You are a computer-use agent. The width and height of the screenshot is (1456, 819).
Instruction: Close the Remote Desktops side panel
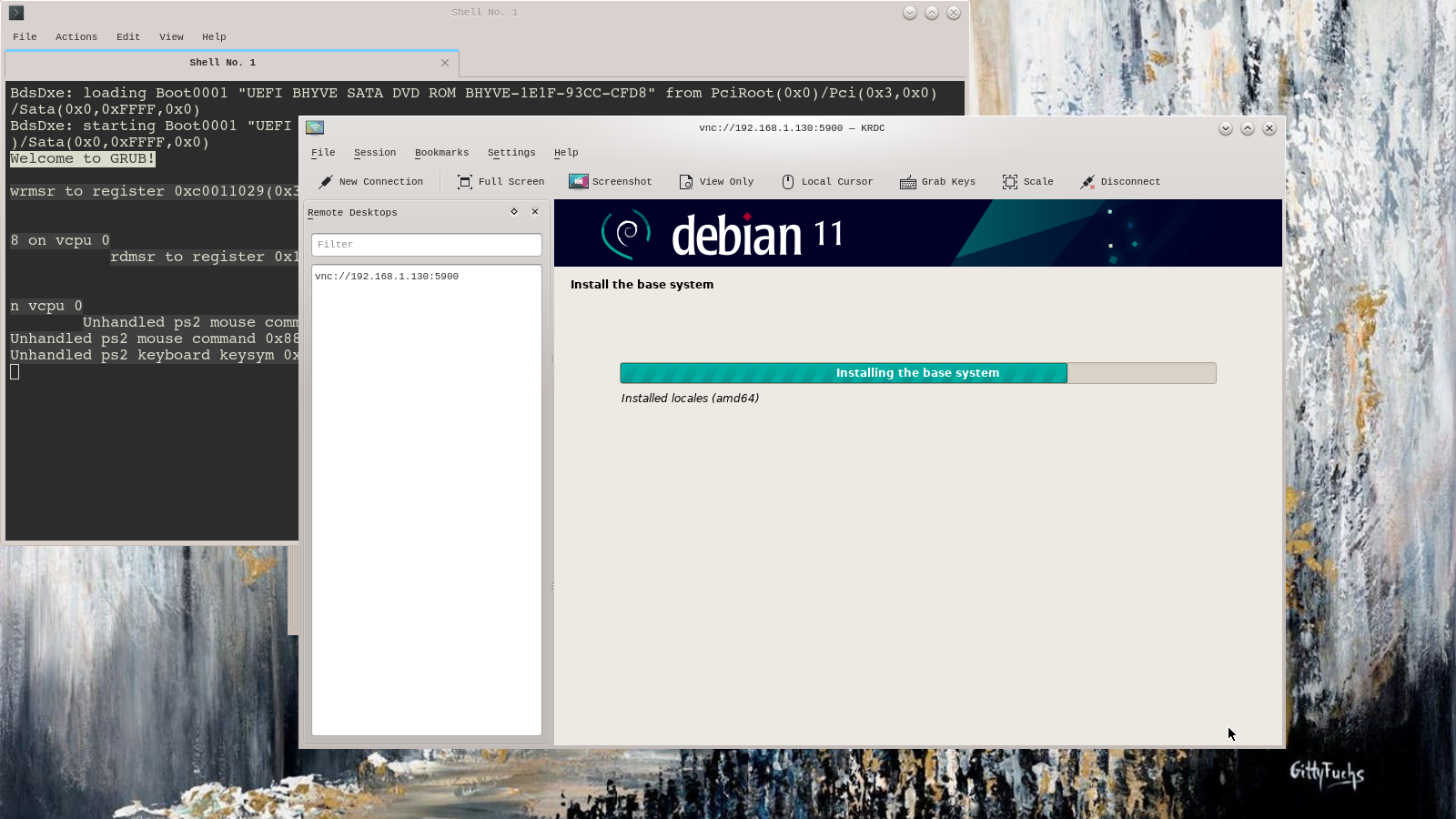point(535,212)
